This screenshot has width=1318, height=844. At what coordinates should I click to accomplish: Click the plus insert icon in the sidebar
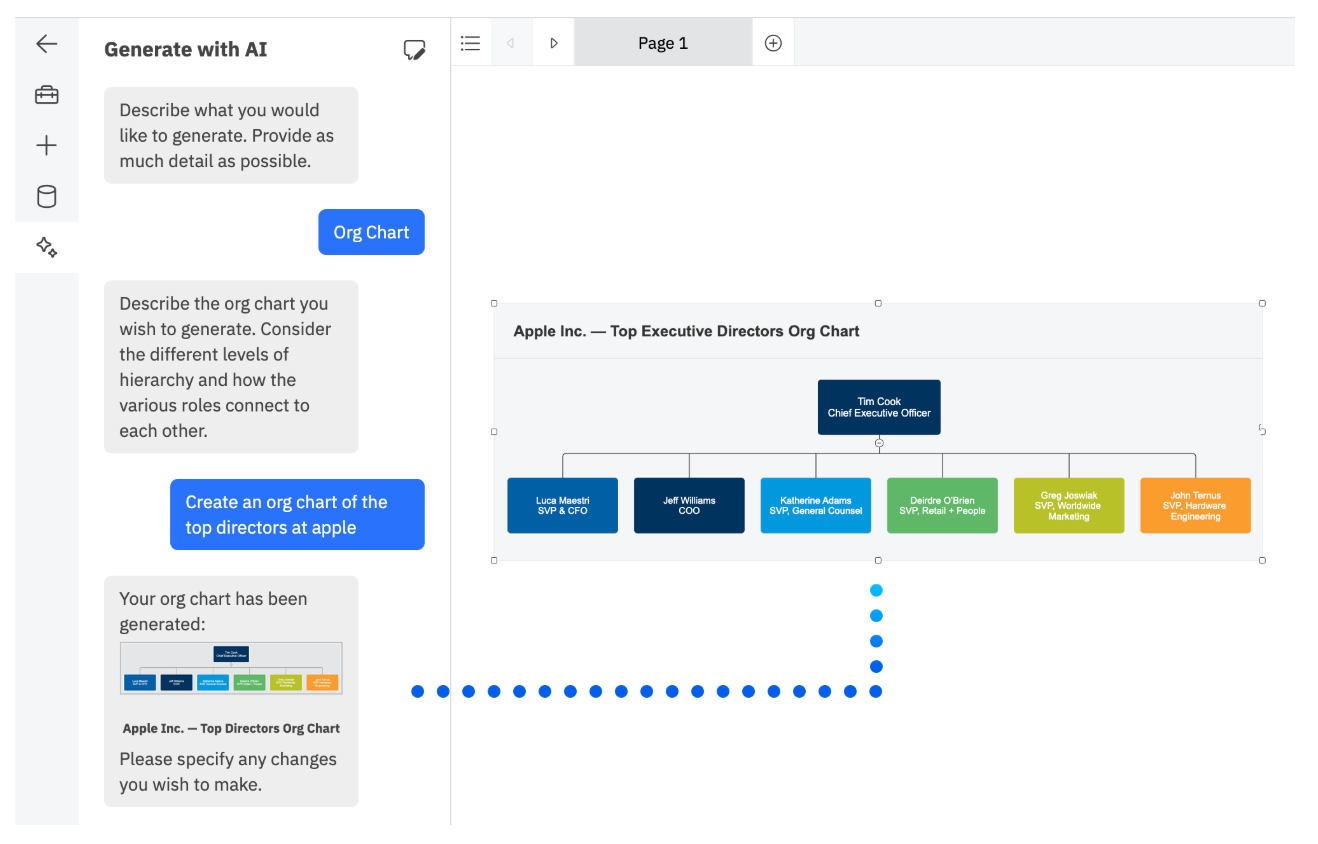[x=46, y=146]
